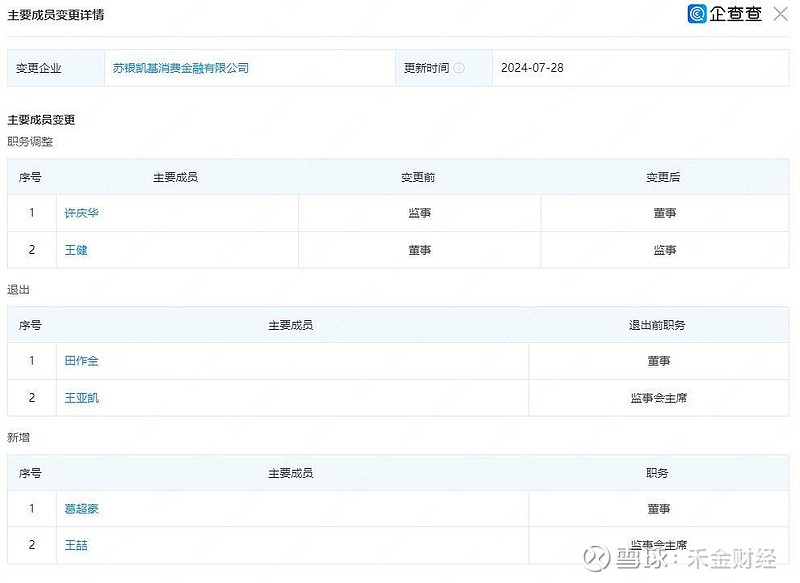Click 王健's 变更前 value 董事
This screenshot has width=800, height=583.
click(419, 250)
